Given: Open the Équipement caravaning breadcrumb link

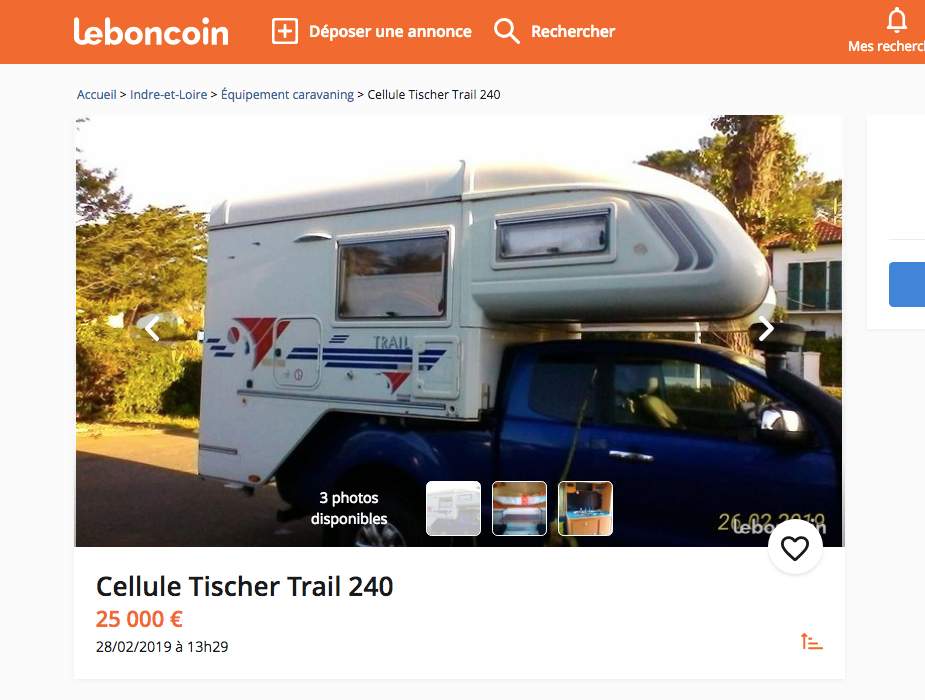Looking at the screenshot, I should click(x=287, y=94).
